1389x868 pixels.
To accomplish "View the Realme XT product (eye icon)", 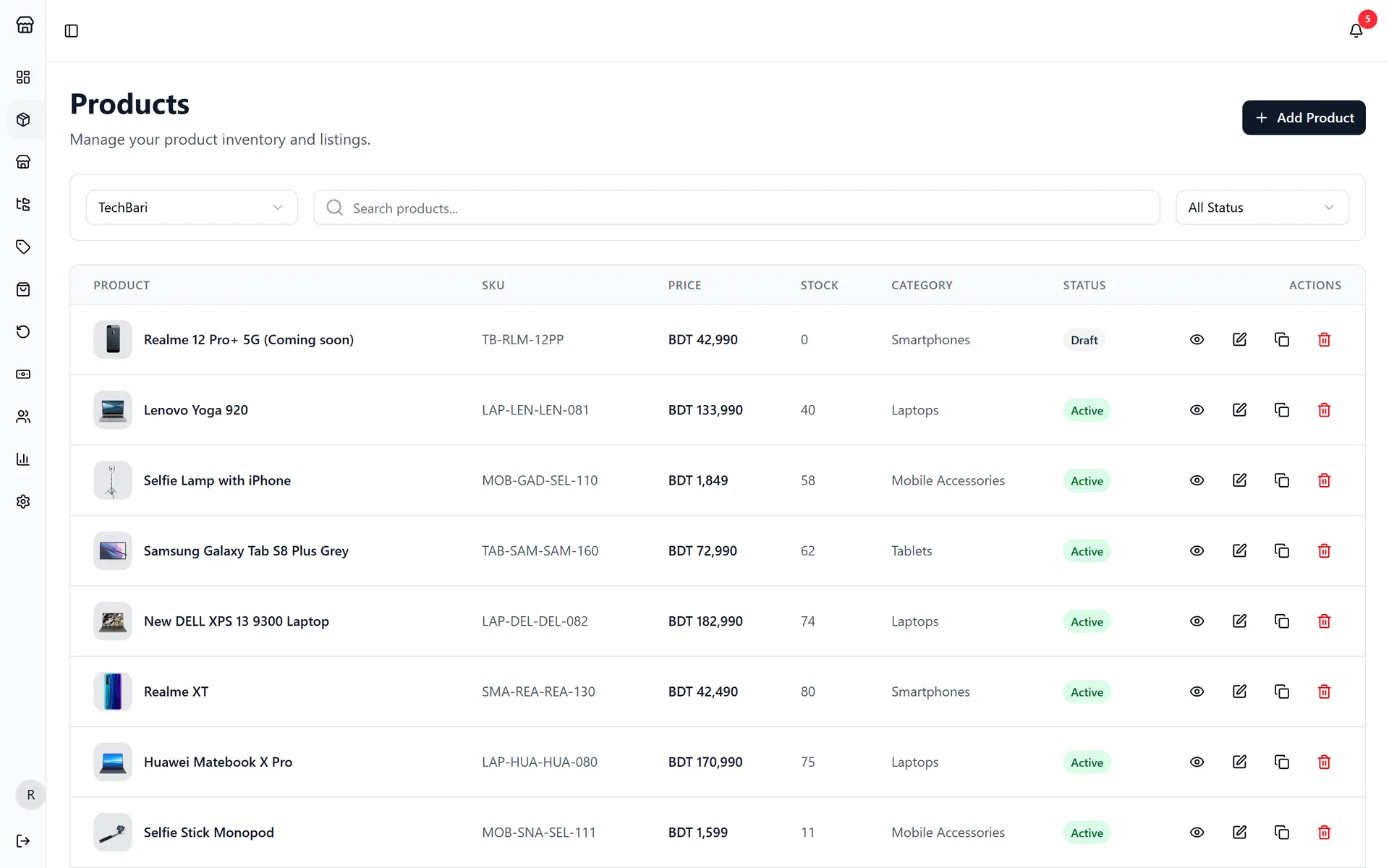I will click(x=1197, y=692).
